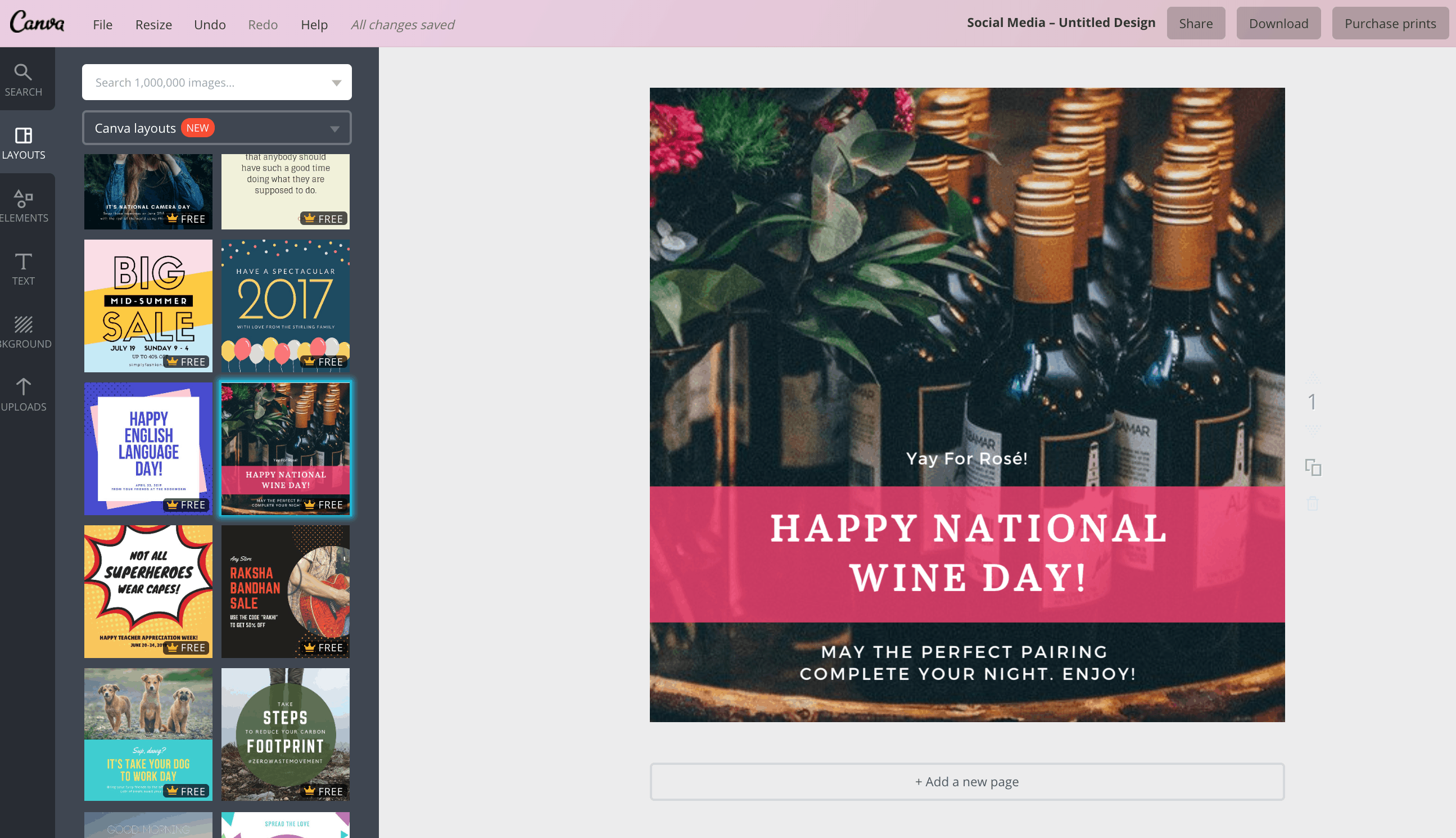This screenshot has height=838, width=1456.
Task: Click the copy page icon
Action: pyautogui.click(x=1313, y=467)
